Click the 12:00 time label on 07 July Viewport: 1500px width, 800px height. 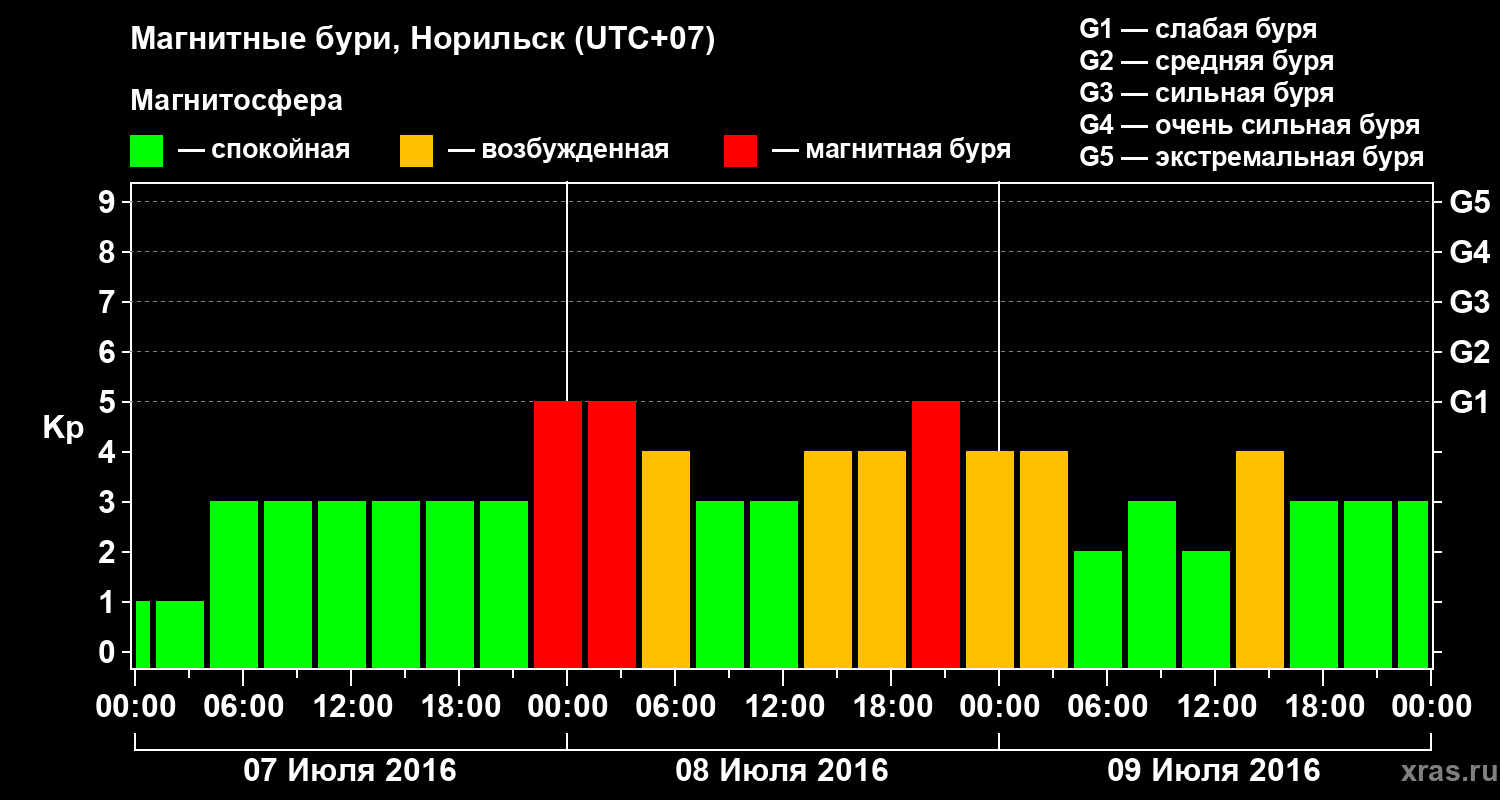pyautogui.click(x=351, y=707)
